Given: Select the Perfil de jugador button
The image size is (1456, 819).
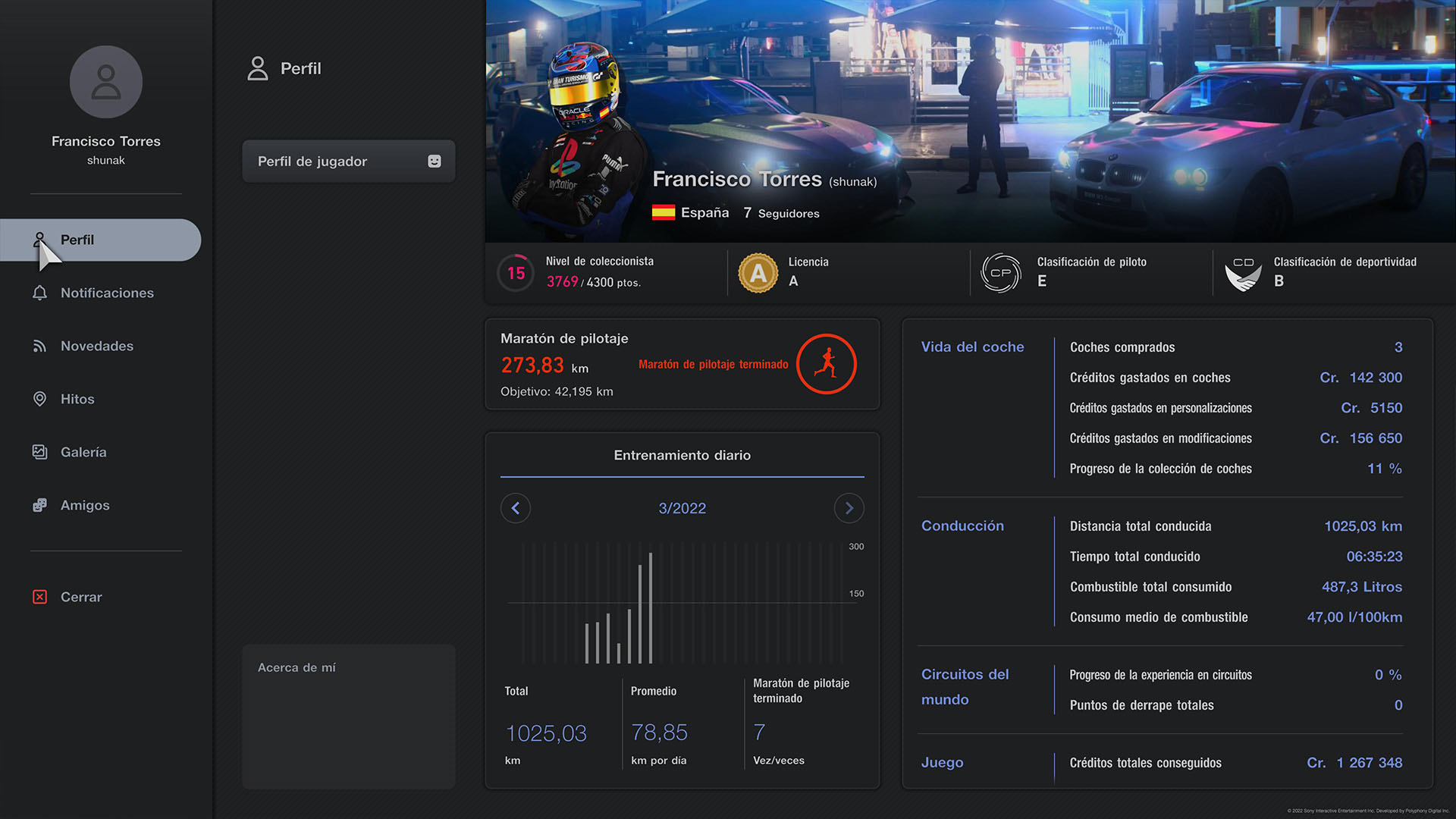Looking at the screenshot, I should point(349,161).
